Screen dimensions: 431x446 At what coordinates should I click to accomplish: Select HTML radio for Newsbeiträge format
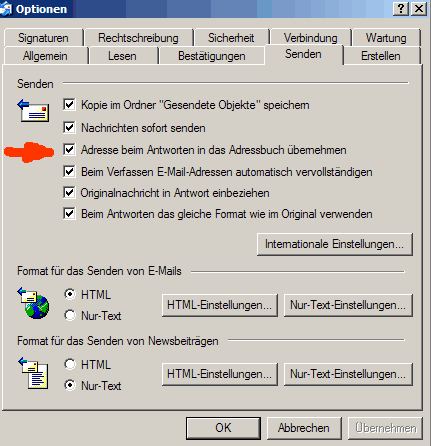pos(70,364)
